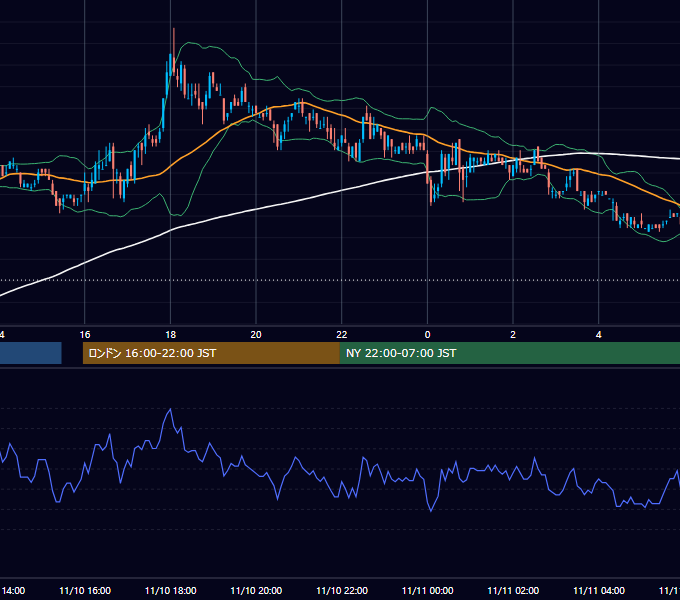680x600 pixels.
Task: Click the upper-axis time label 16
Action: click(85, 335)
